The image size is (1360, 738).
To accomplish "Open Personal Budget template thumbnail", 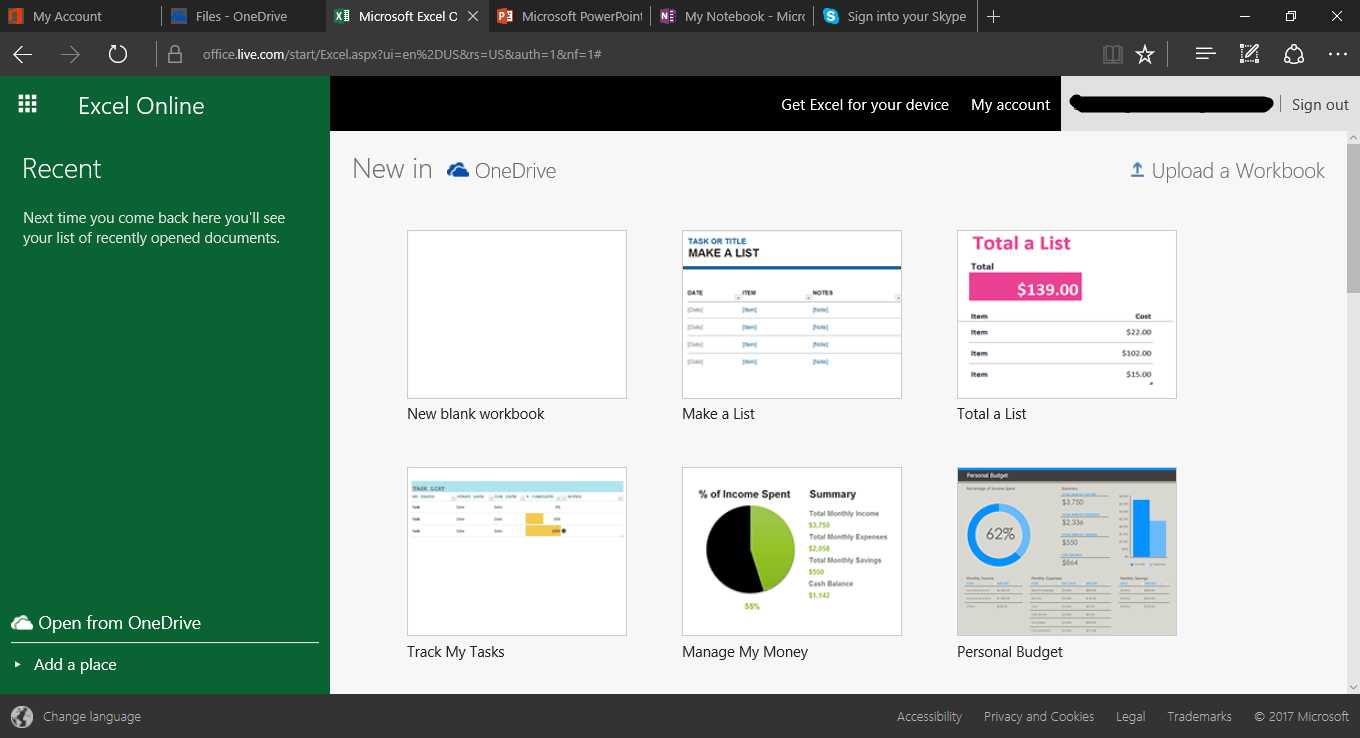I will [1067, 551].
